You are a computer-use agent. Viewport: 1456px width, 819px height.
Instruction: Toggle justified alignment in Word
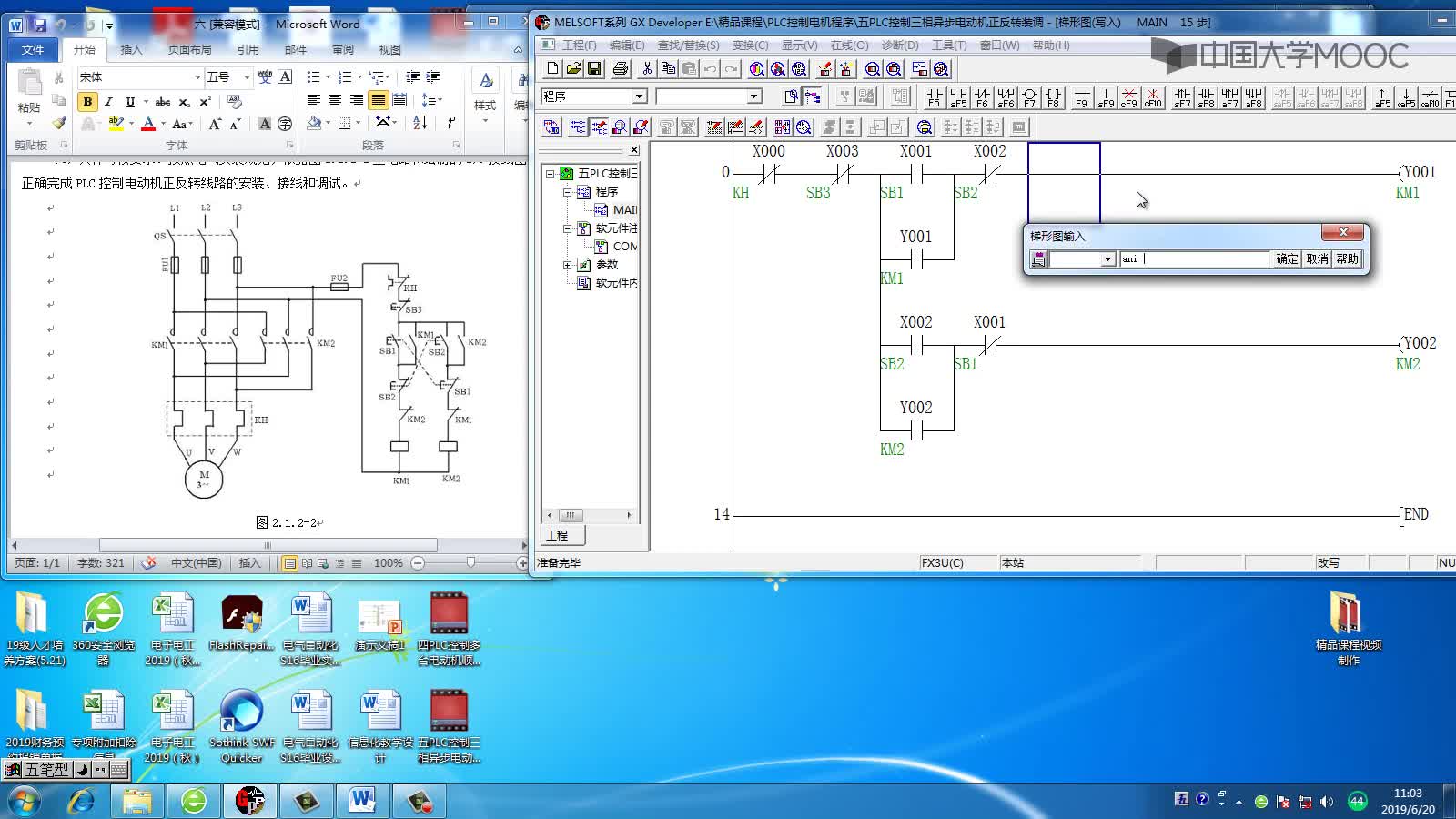[379, 100]
